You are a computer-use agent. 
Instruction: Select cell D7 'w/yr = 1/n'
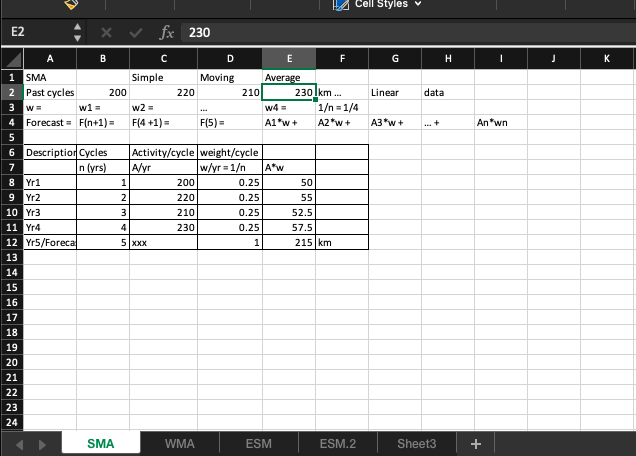coord(230,168)
